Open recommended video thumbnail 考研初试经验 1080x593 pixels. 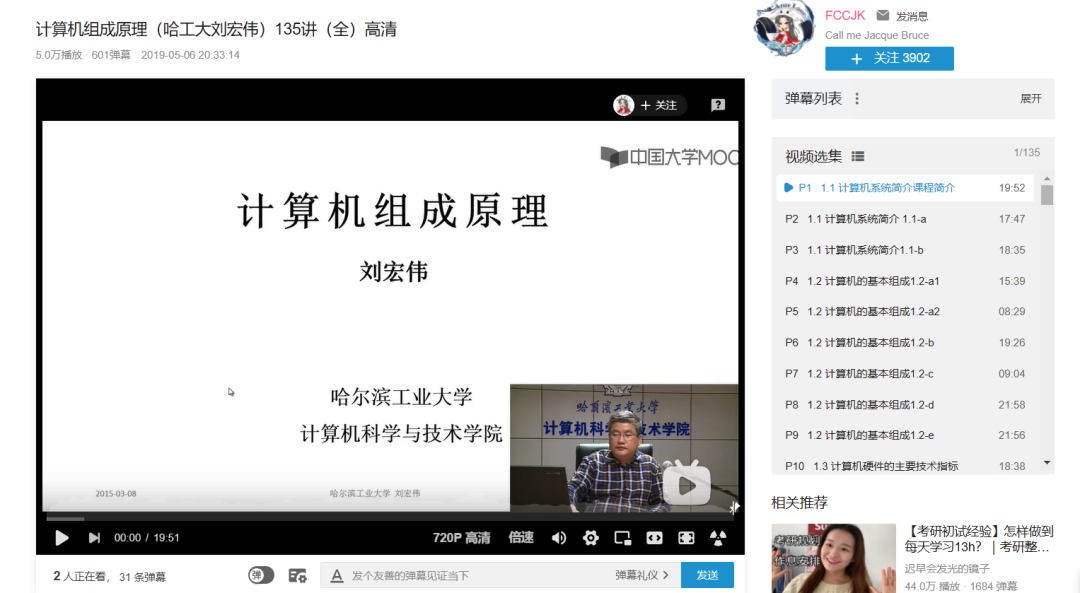(x=833, y=559)
